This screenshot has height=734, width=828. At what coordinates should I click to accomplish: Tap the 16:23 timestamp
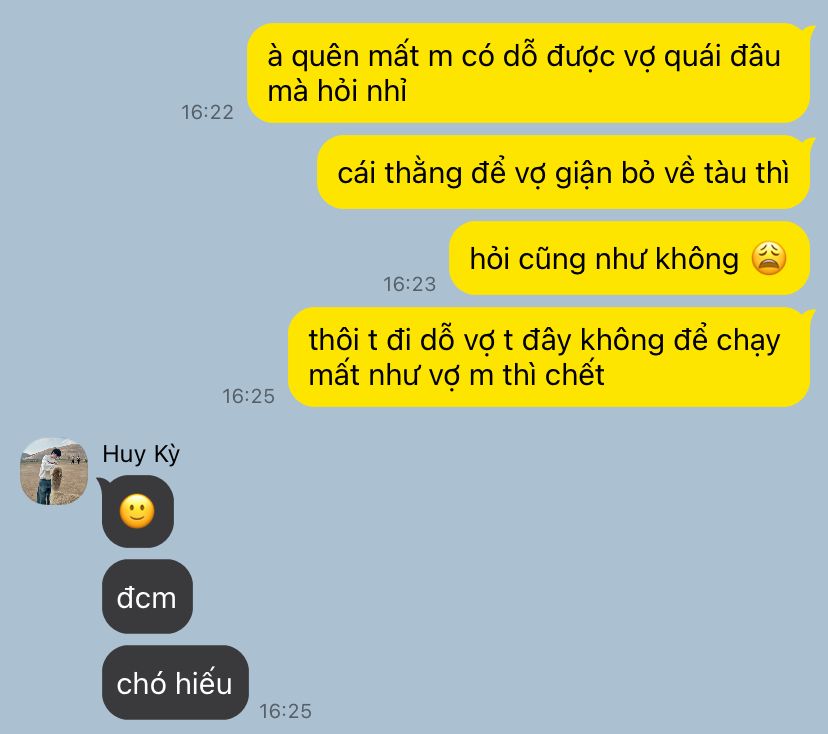(410, 284)
